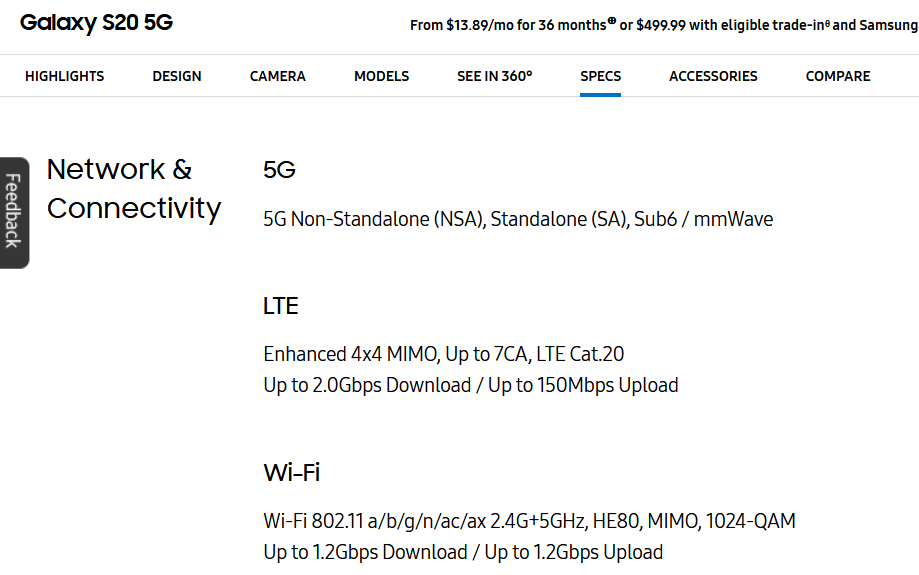Open the See in 360° view tab
Viewport: 919px width, 575px height.
pos(494,76)
